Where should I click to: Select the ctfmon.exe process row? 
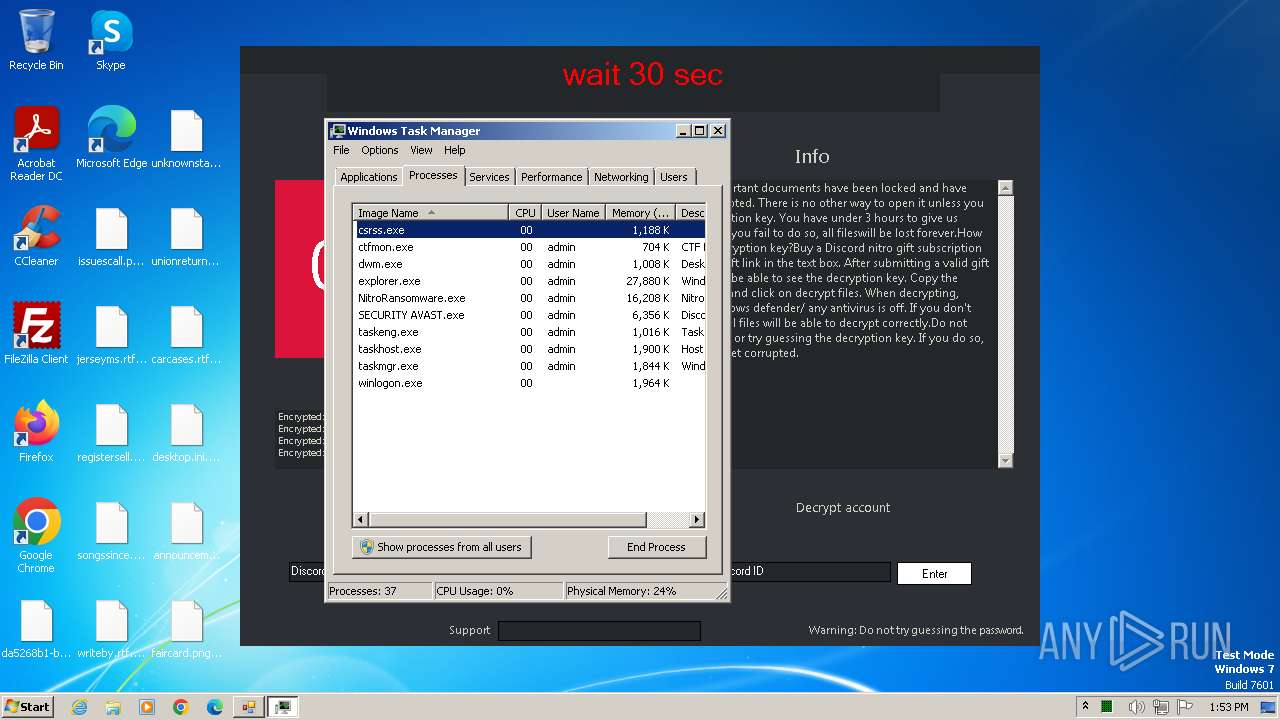pos(529,247)
